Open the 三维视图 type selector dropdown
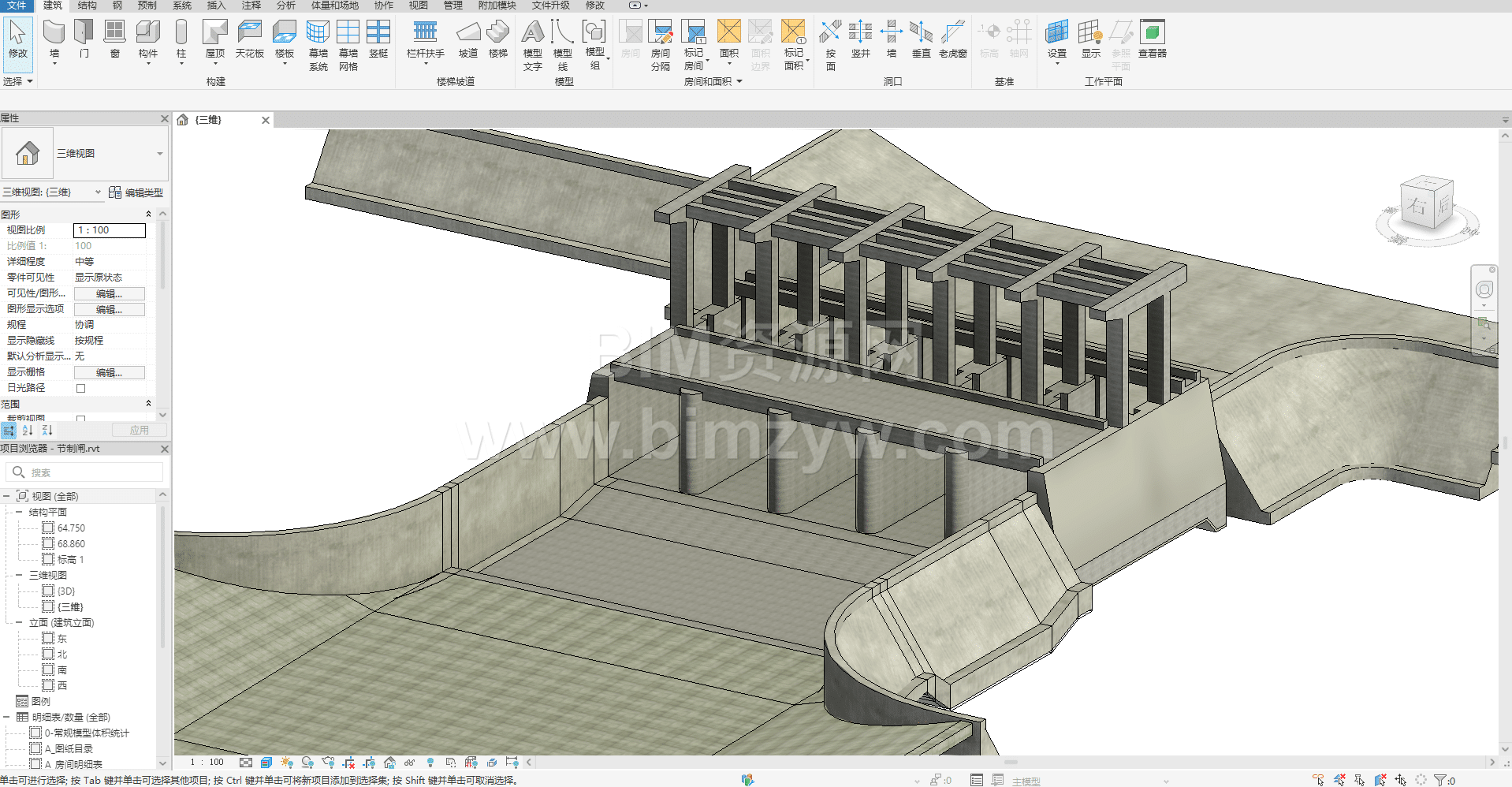Viewport: 1512px width, 787px height. [160, 154]
